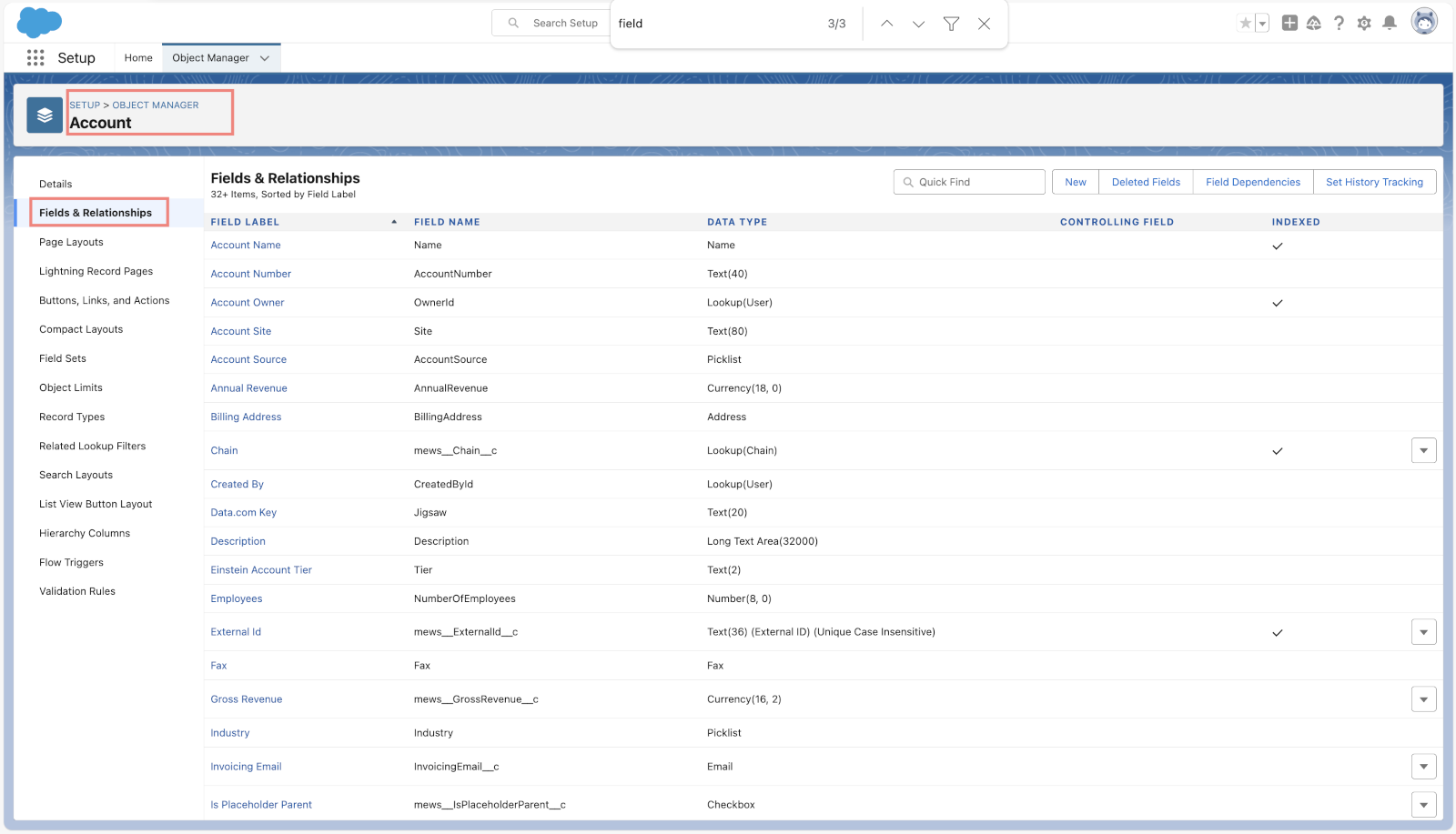Viewport: 1456px width, 834px height.
Task: Open the App Launcher grid icon
Action: coord(35,57)
